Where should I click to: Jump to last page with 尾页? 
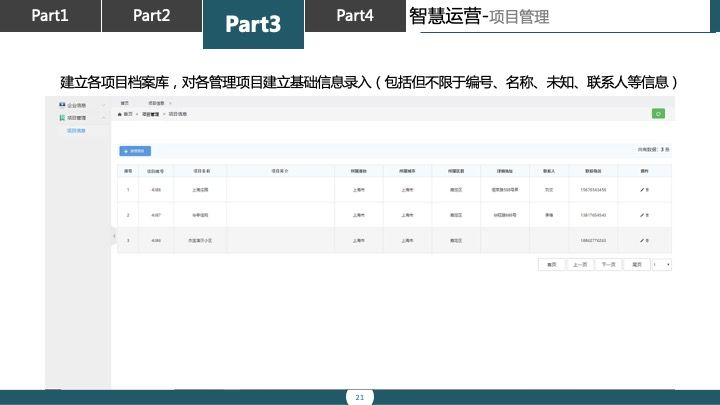pos(637,264)
